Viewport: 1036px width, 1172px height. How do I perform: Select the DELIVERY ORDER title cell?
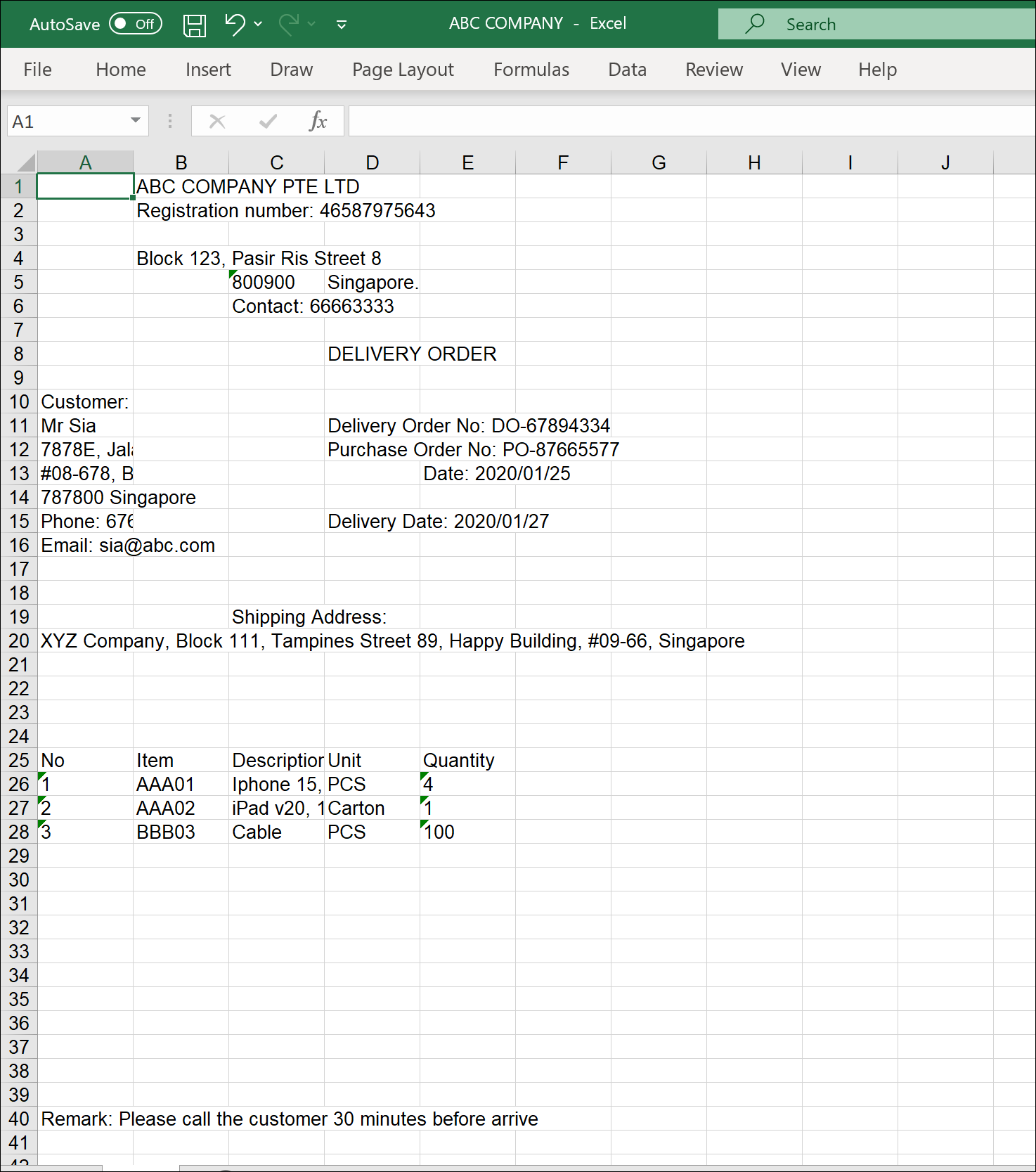[372, 354]
